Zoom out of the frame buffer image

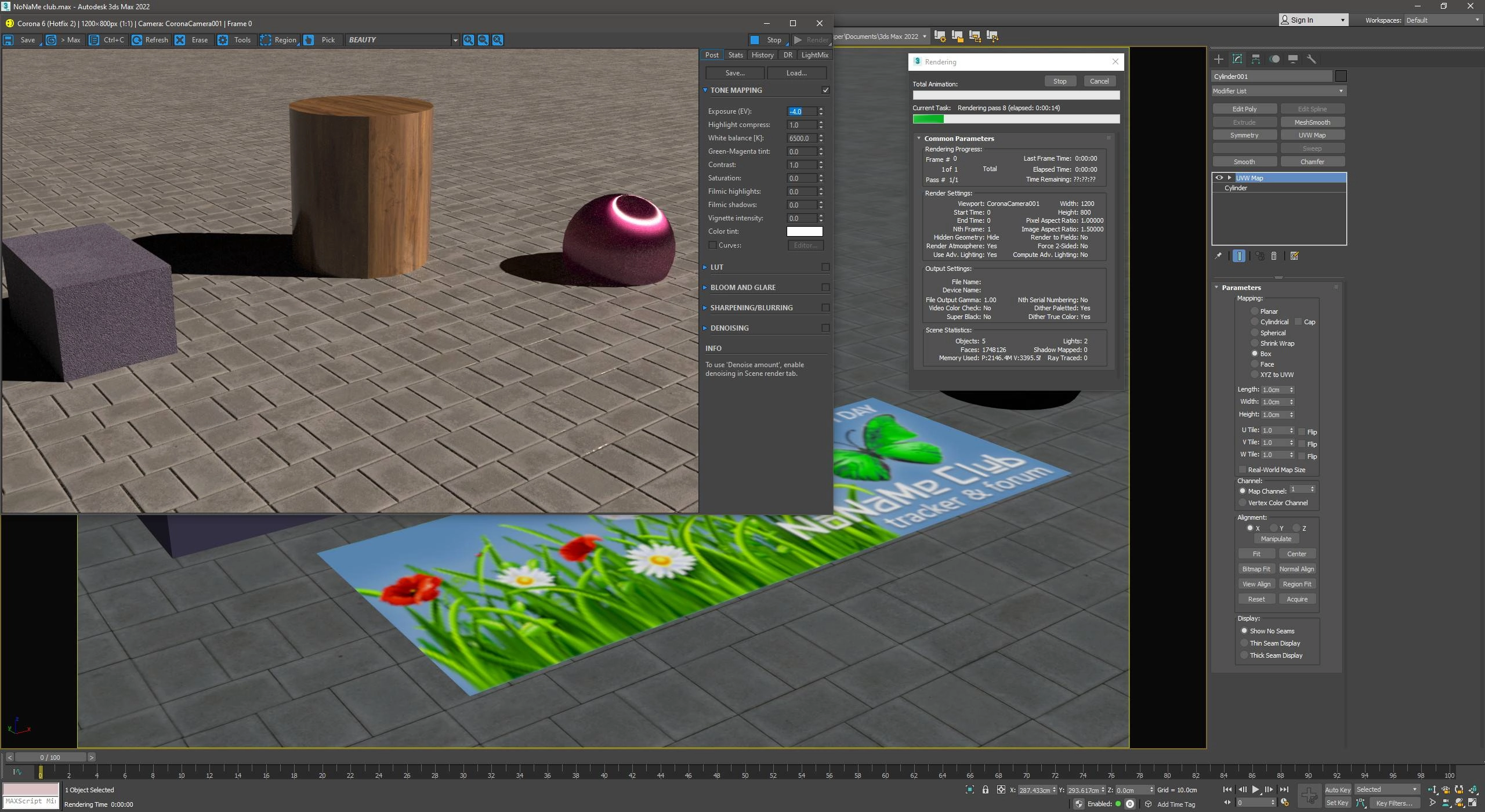tap(483, 40)
